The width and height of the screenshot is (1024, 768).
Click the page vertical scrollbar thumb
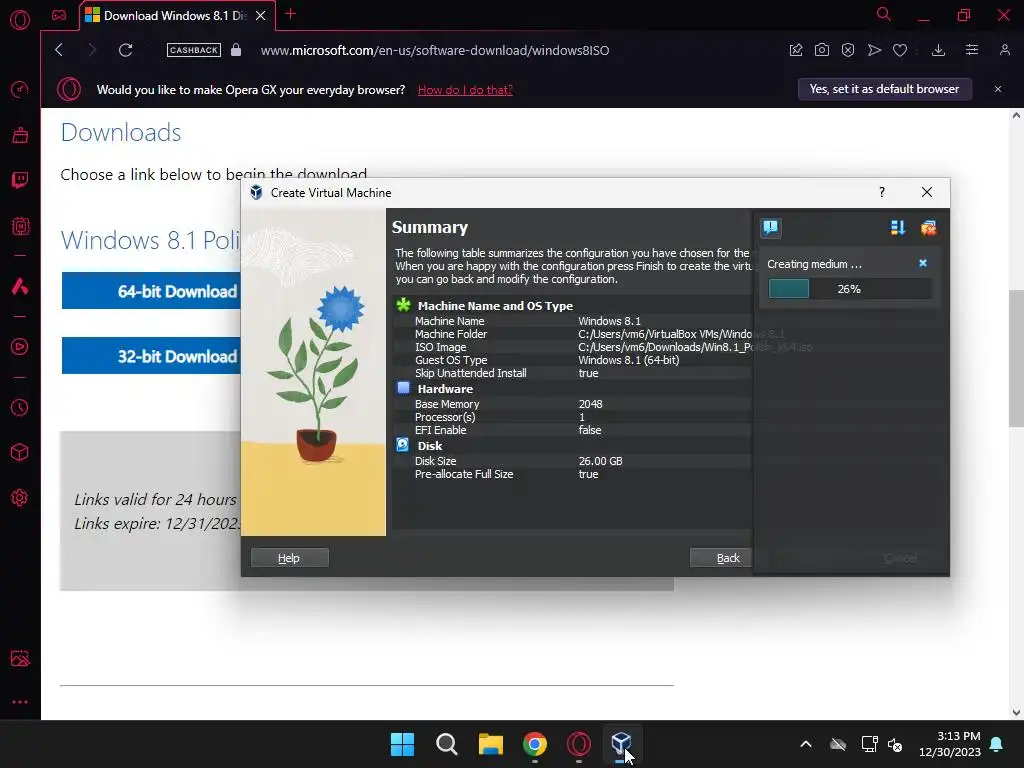[x=1016, y=358]
